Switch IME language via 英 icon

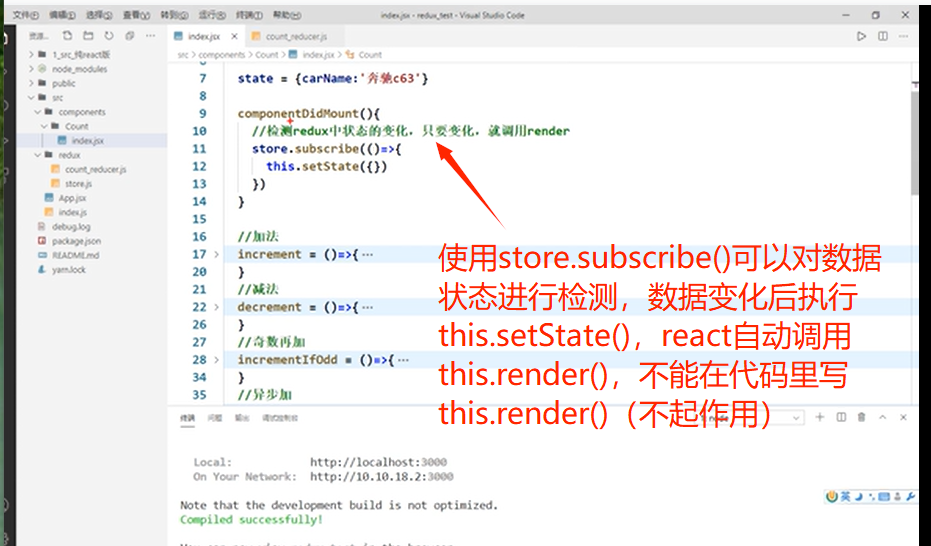pyautogui.click(x=846, y=497)
